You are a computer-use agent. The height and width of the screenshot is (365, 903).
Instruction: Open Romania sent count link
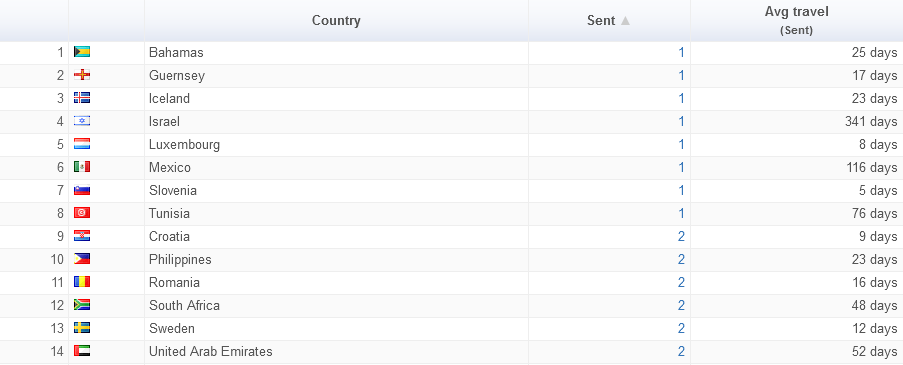[681, 283]
